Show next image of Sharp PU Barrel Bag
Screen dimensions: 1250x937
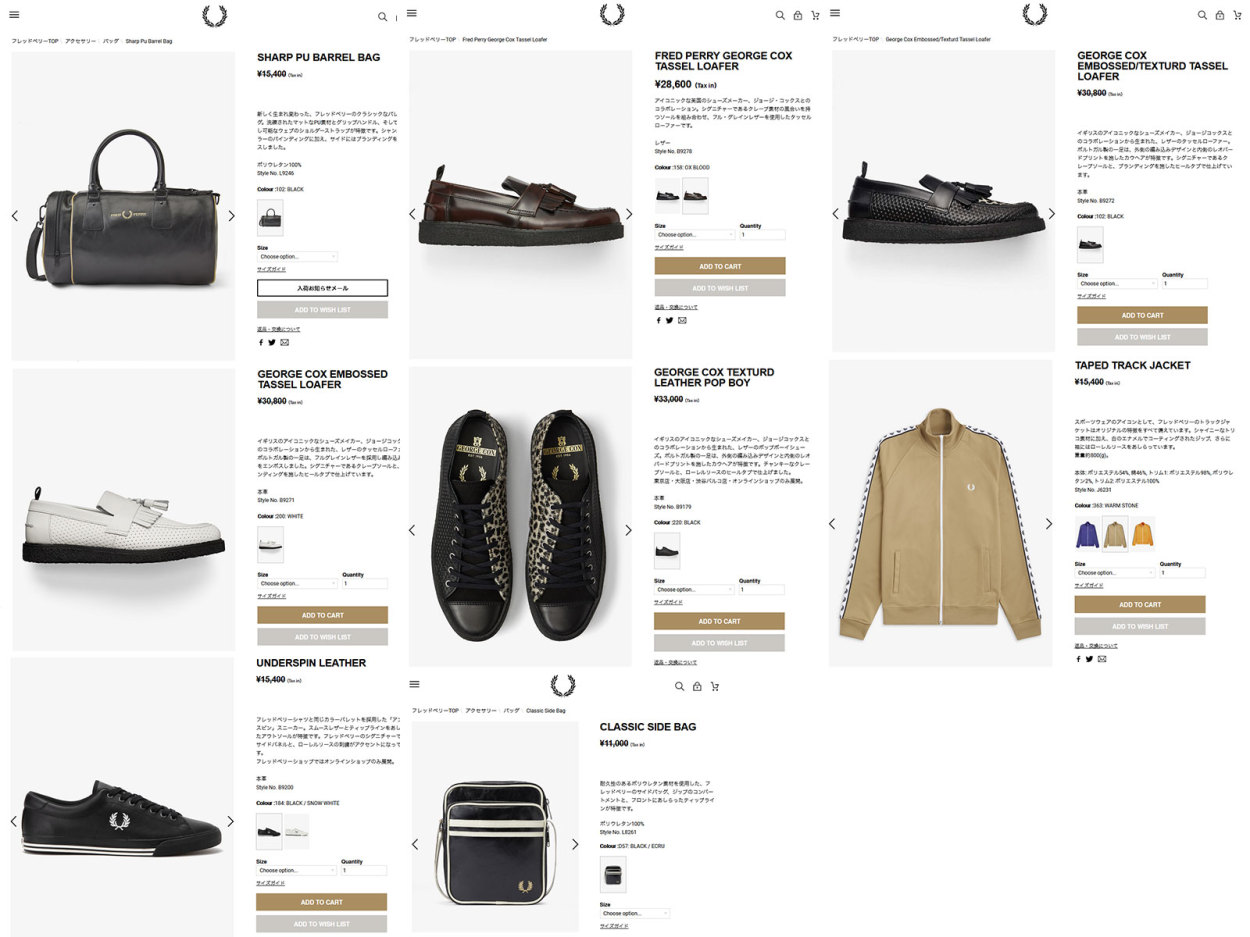click(231, 216)
